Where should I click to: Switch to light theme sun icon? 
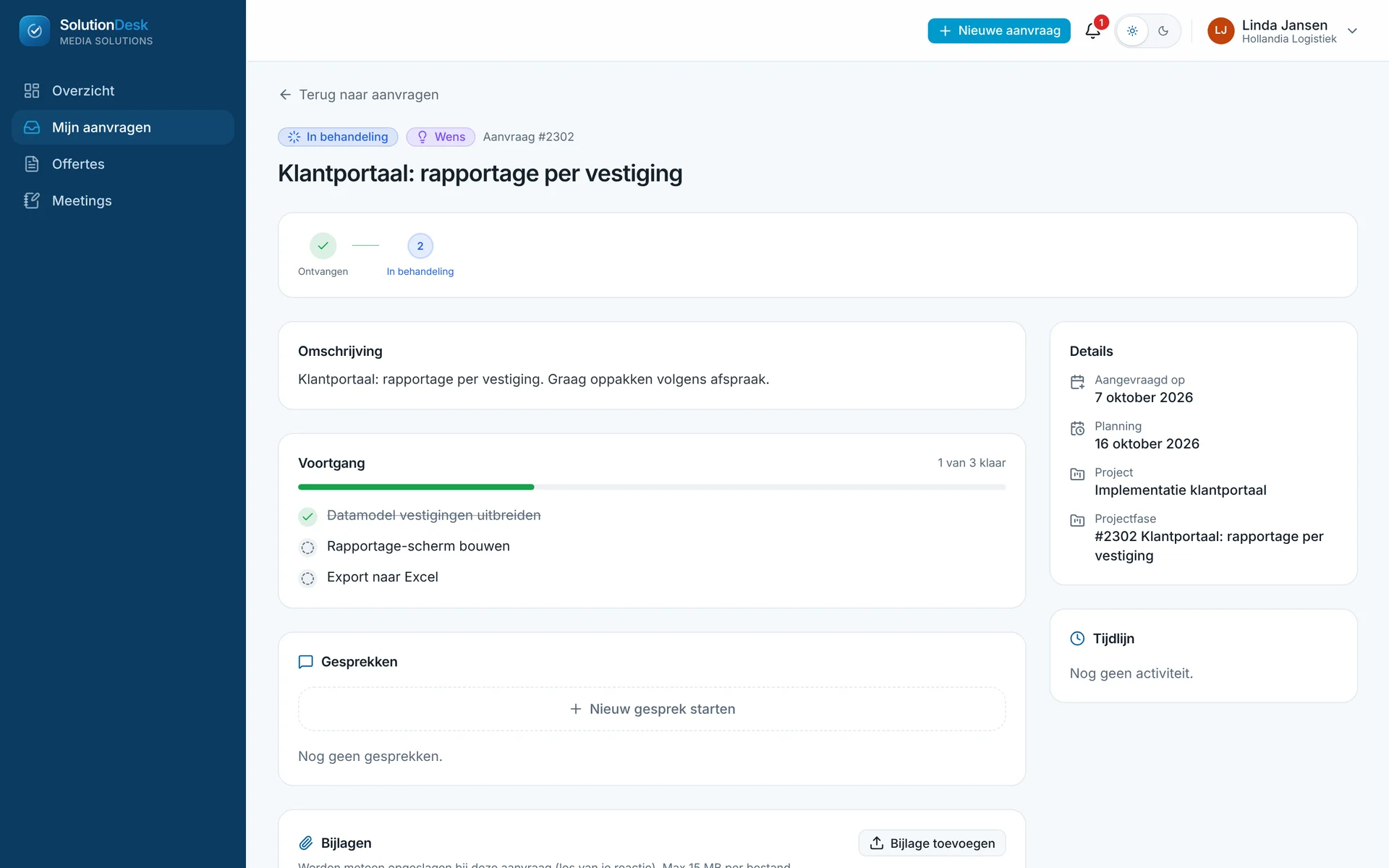[x=1132, y=31]
